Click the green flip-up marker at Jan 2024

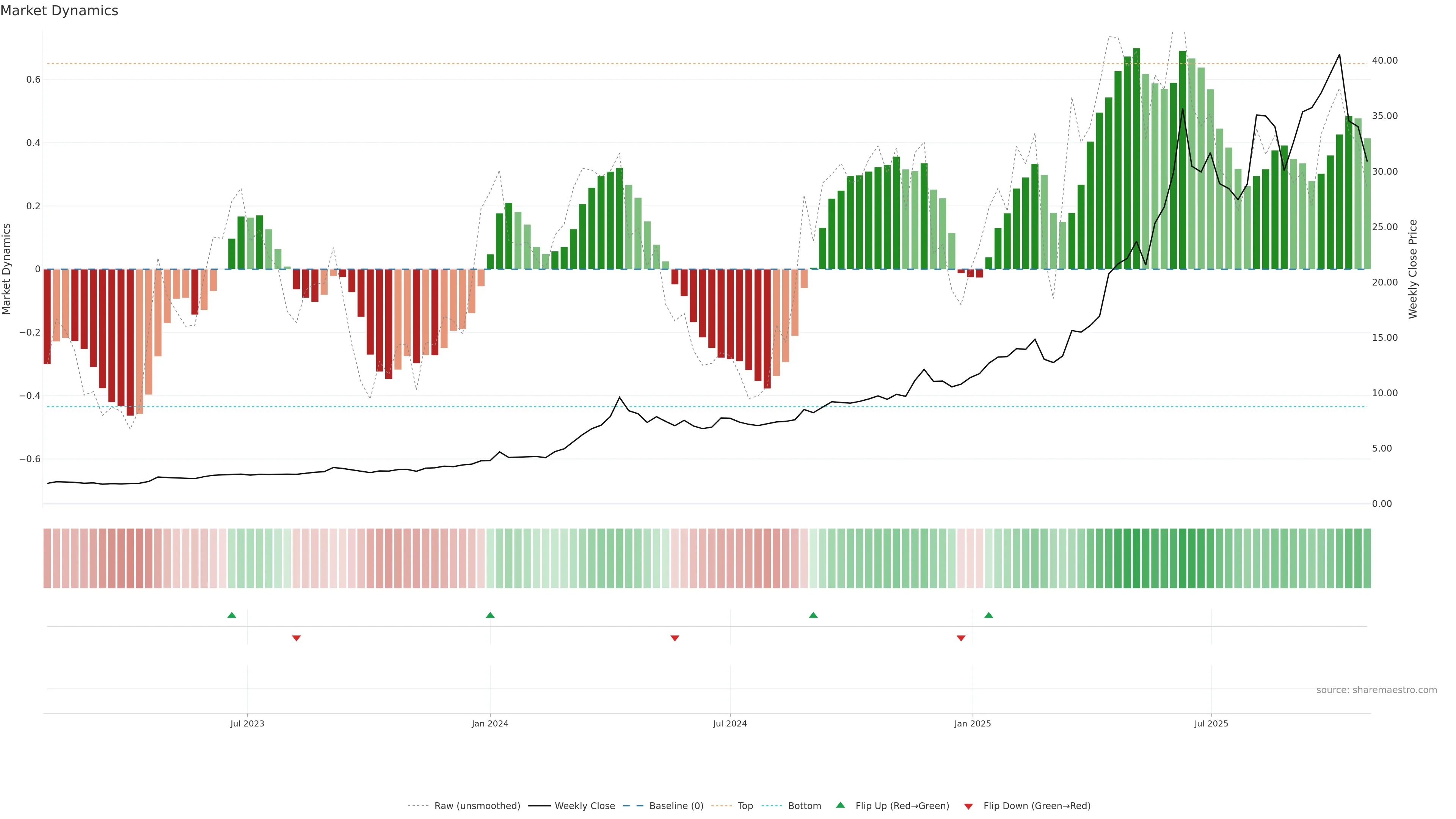(490, 615)
